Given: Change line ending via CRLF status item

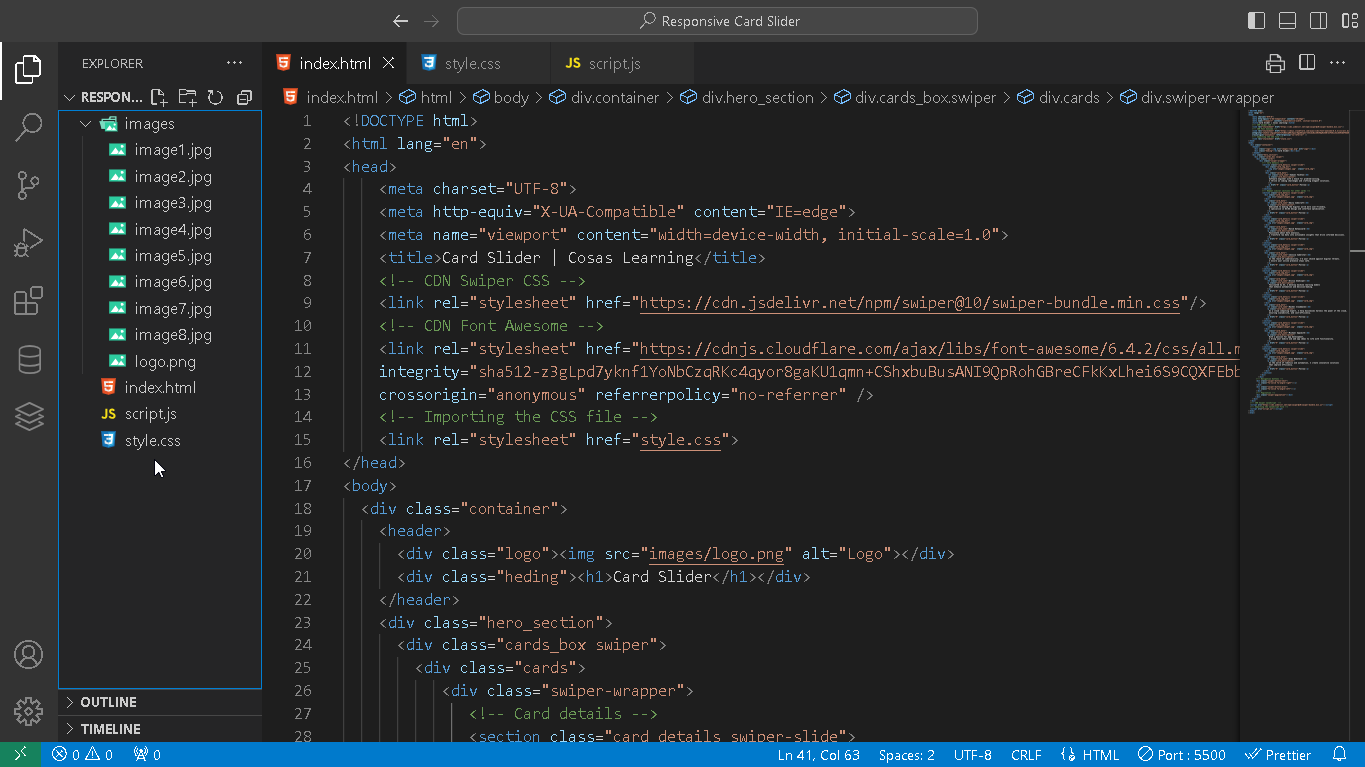Looking at the screenshot, I should [1026, 754].
